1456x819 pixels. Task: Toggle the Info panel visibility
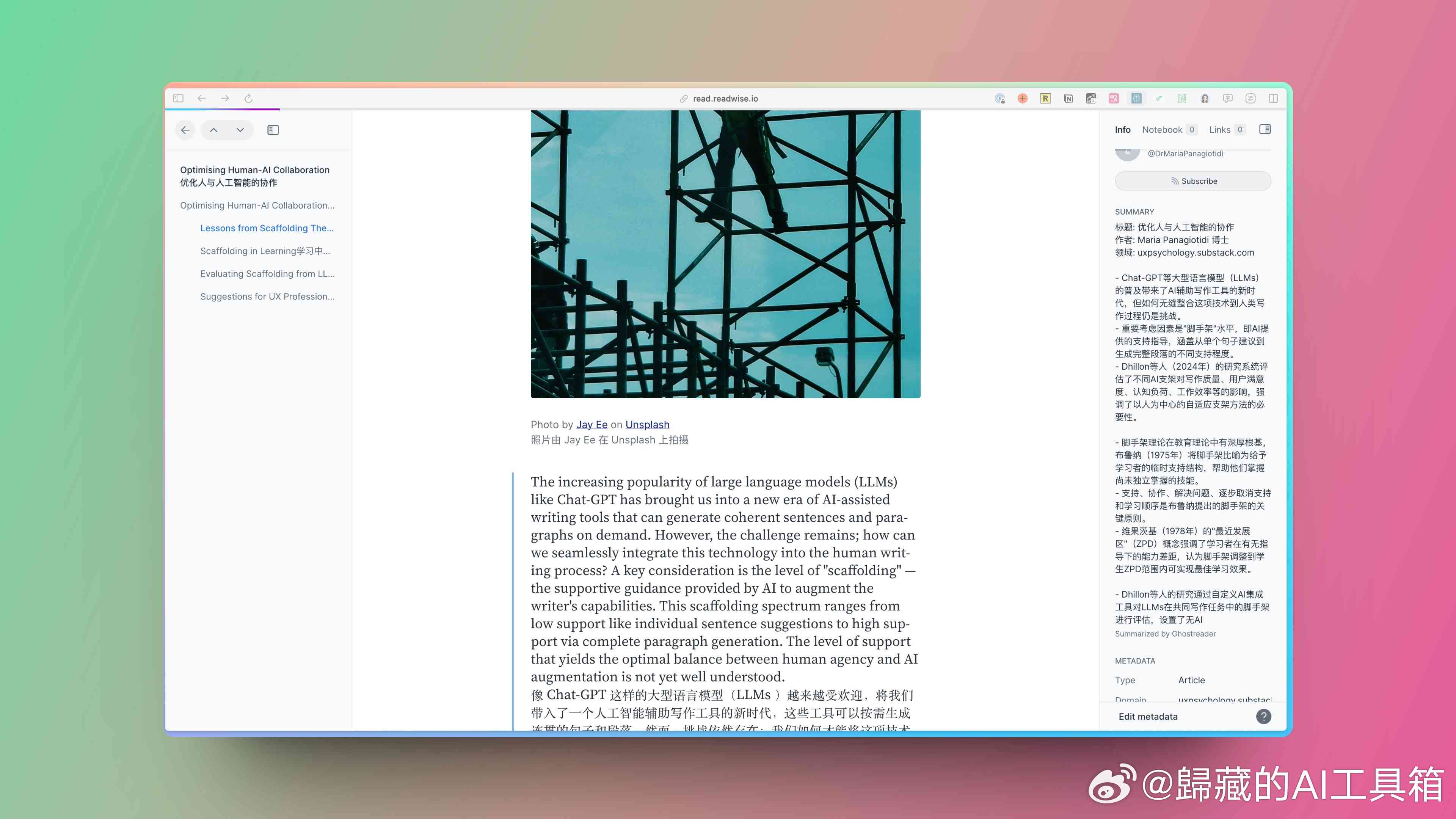[x=1265, y=129]
